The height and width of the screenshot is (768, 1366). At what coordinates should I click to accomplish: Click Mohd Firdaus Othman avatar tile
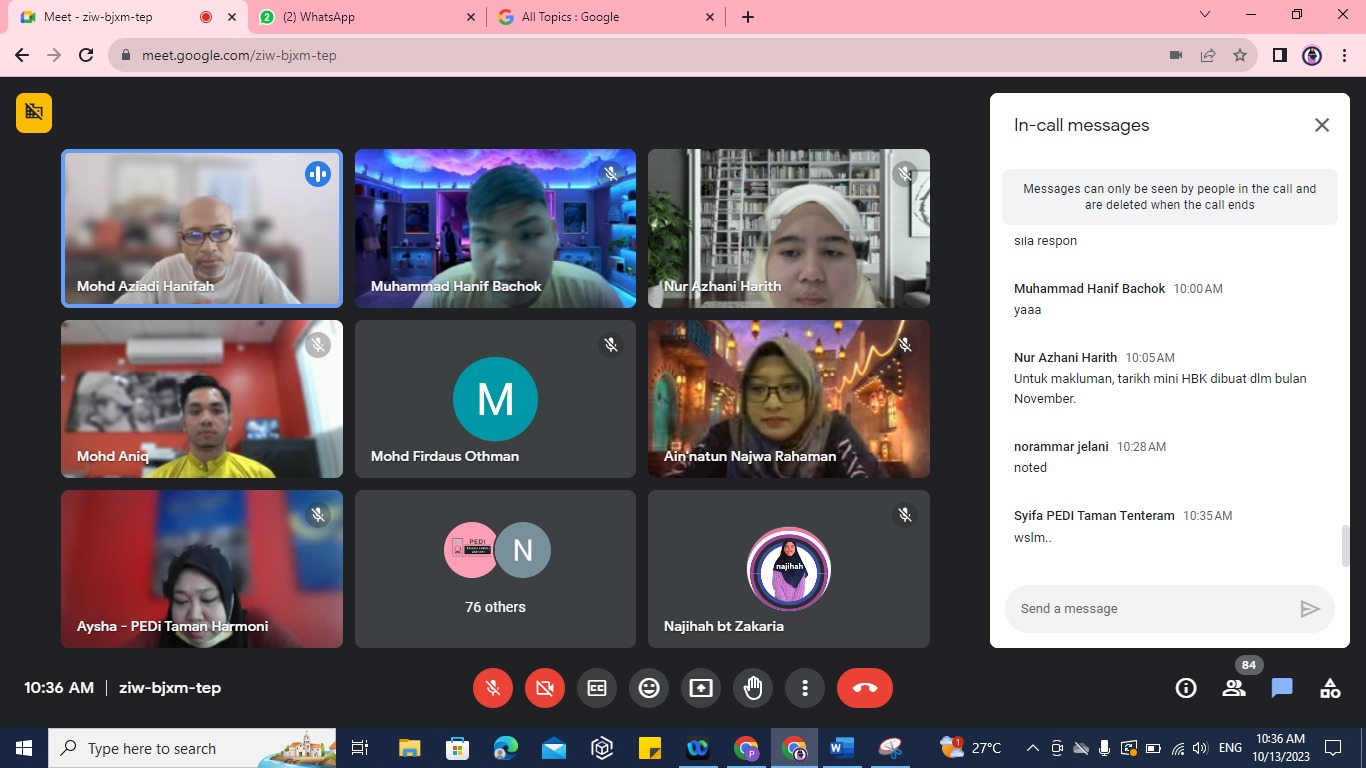[495, 399]
